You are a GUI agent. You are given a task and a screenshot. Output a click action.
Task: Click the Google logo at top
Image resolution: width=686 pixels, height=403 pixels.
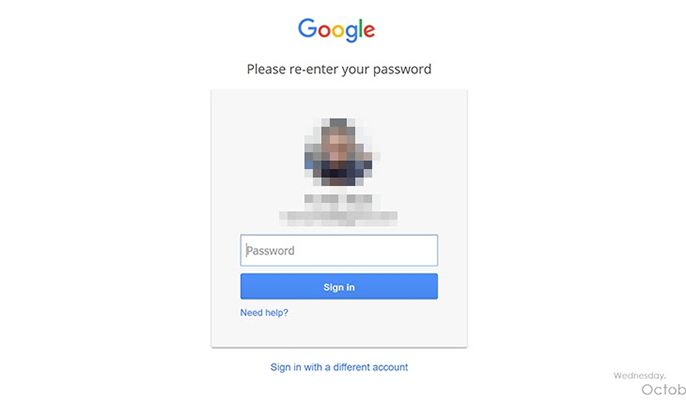pos(336,30)
